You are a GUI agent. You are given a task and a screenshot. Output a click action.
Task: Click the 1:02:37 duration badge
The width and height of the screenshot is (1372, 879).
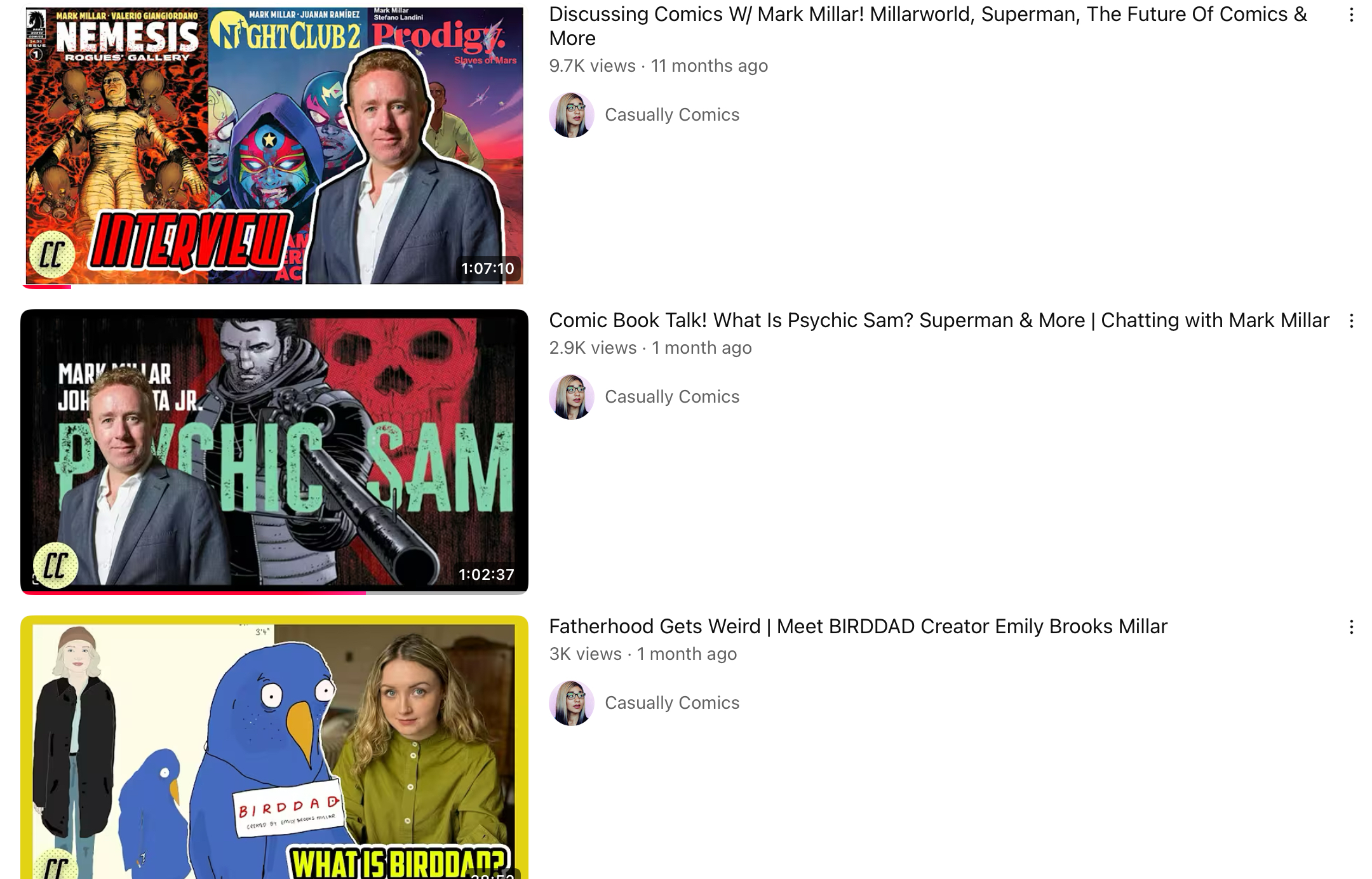(487, 575)
